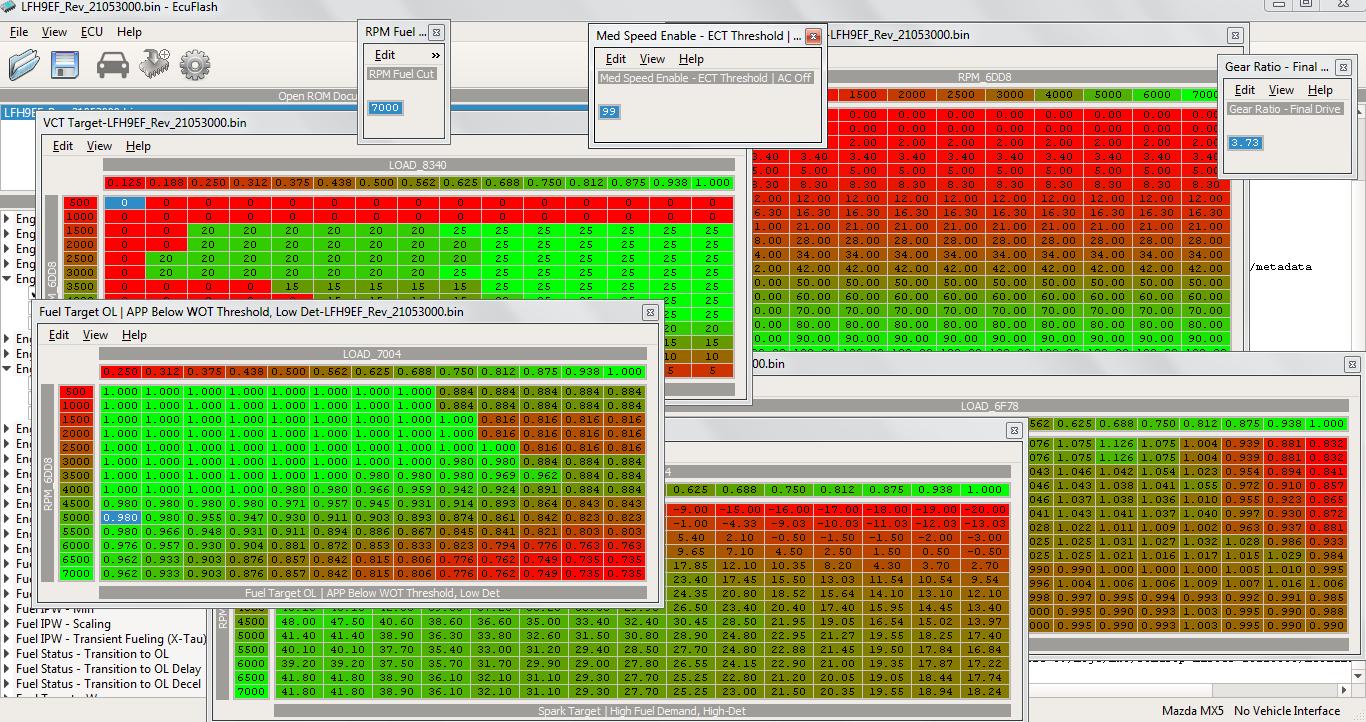Click the car icon in the toolbar
This screenshot has width=1366, height=722.
pyautogui.click(x=112, y=66)
